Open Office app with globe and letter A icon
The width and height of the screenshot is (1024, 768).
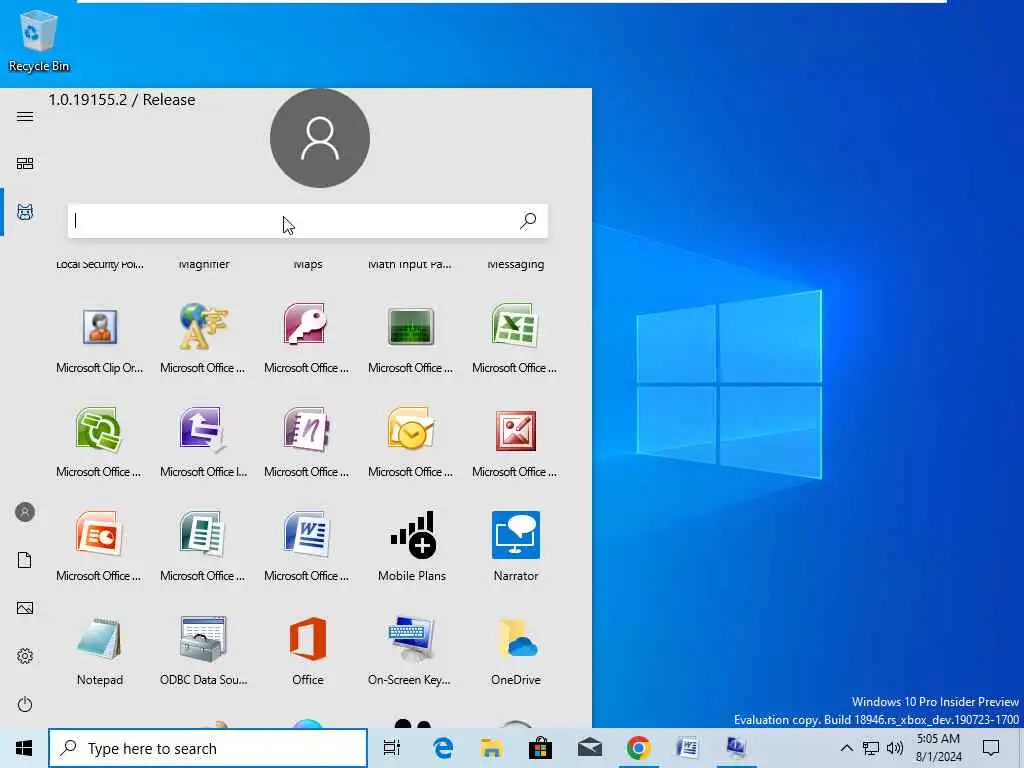[203, 339]
